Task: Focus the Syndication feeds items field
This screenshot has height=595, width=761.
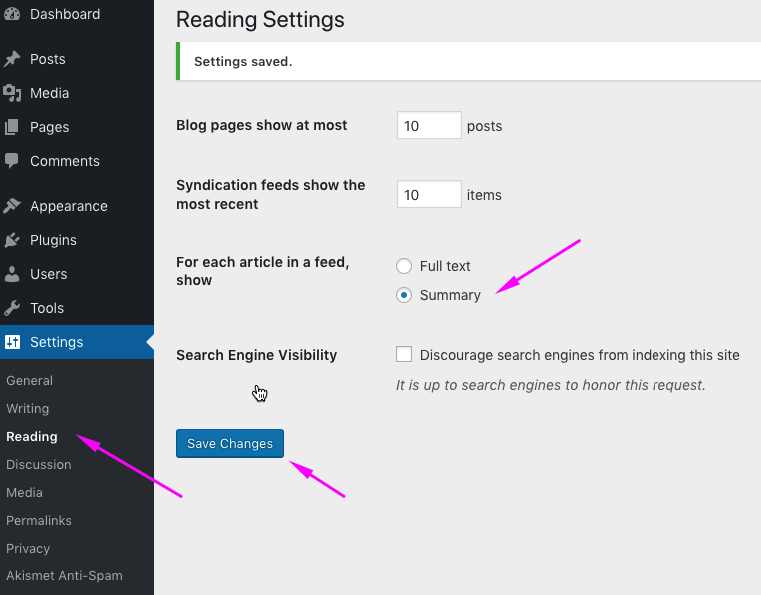Action: point(429,195)
